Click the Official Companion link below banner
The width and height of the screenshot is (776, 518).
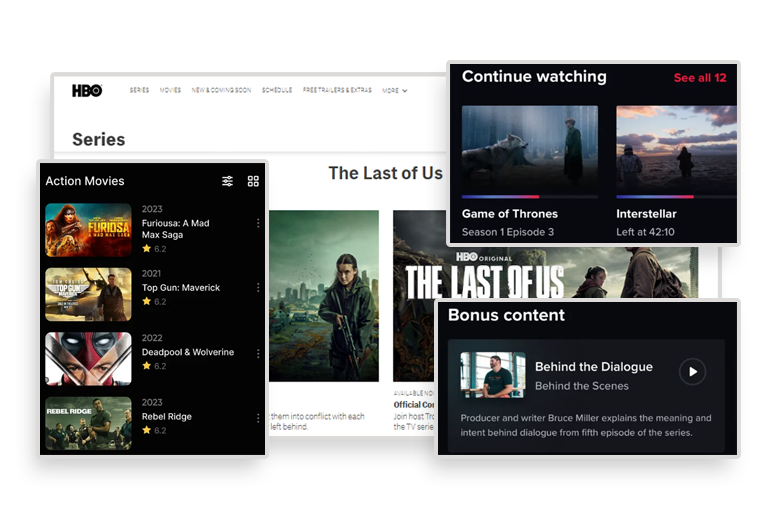[414, 405]
